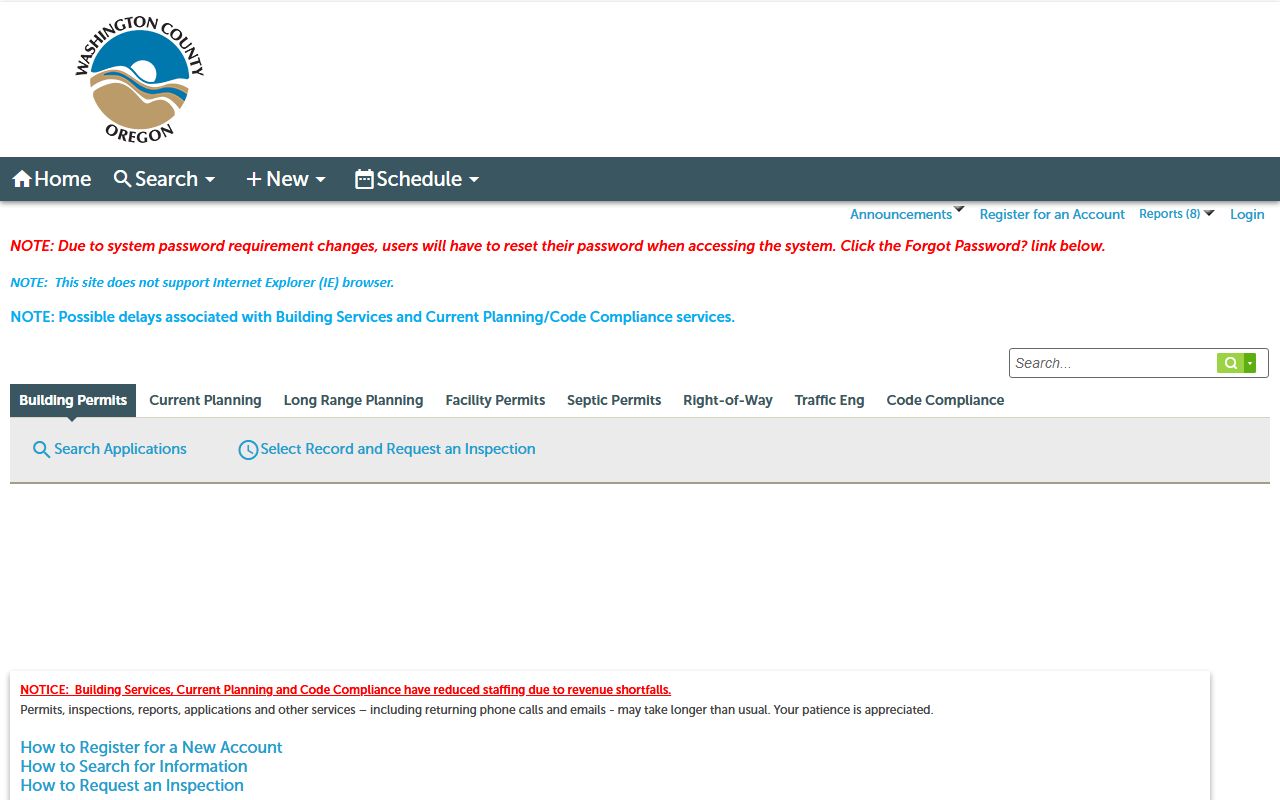
Task: Click the plus icon beside New
Action: 254,179
